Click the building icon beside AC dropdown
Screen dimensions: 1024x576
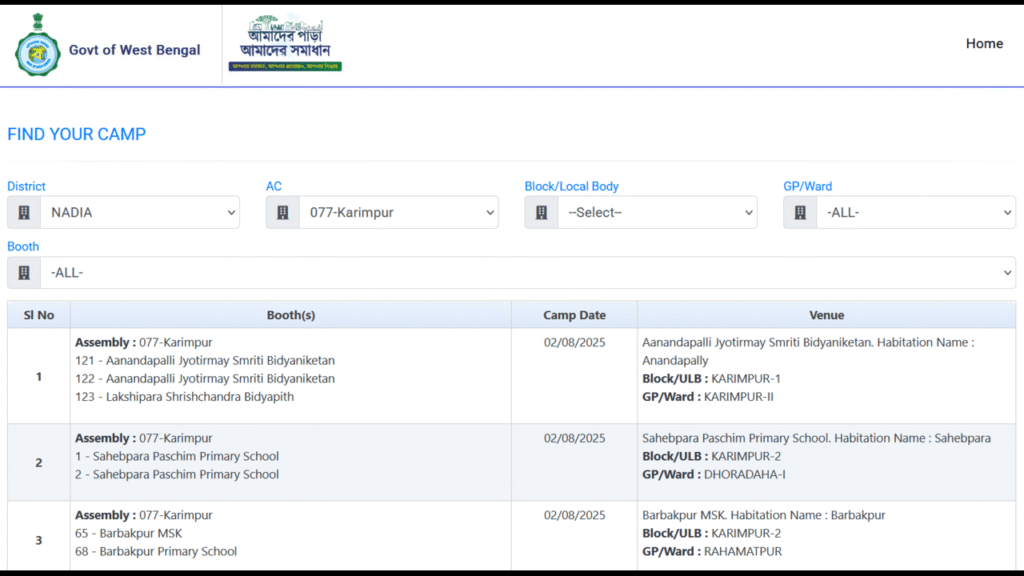283,212
